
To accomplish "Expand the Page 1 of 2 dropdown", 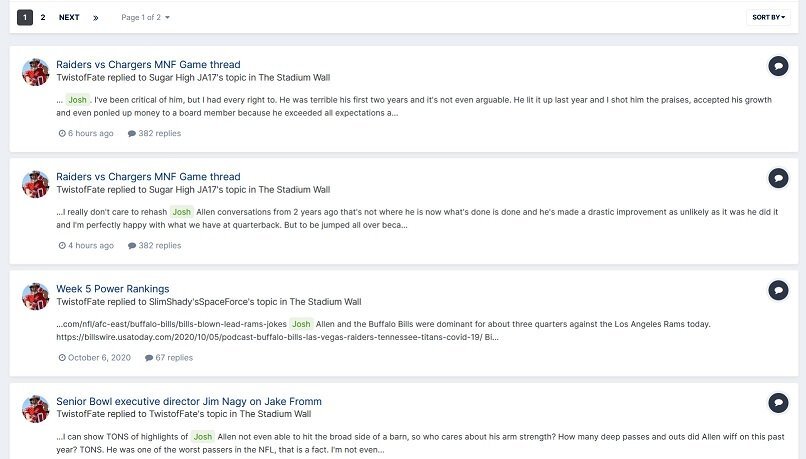I will 145,17.
